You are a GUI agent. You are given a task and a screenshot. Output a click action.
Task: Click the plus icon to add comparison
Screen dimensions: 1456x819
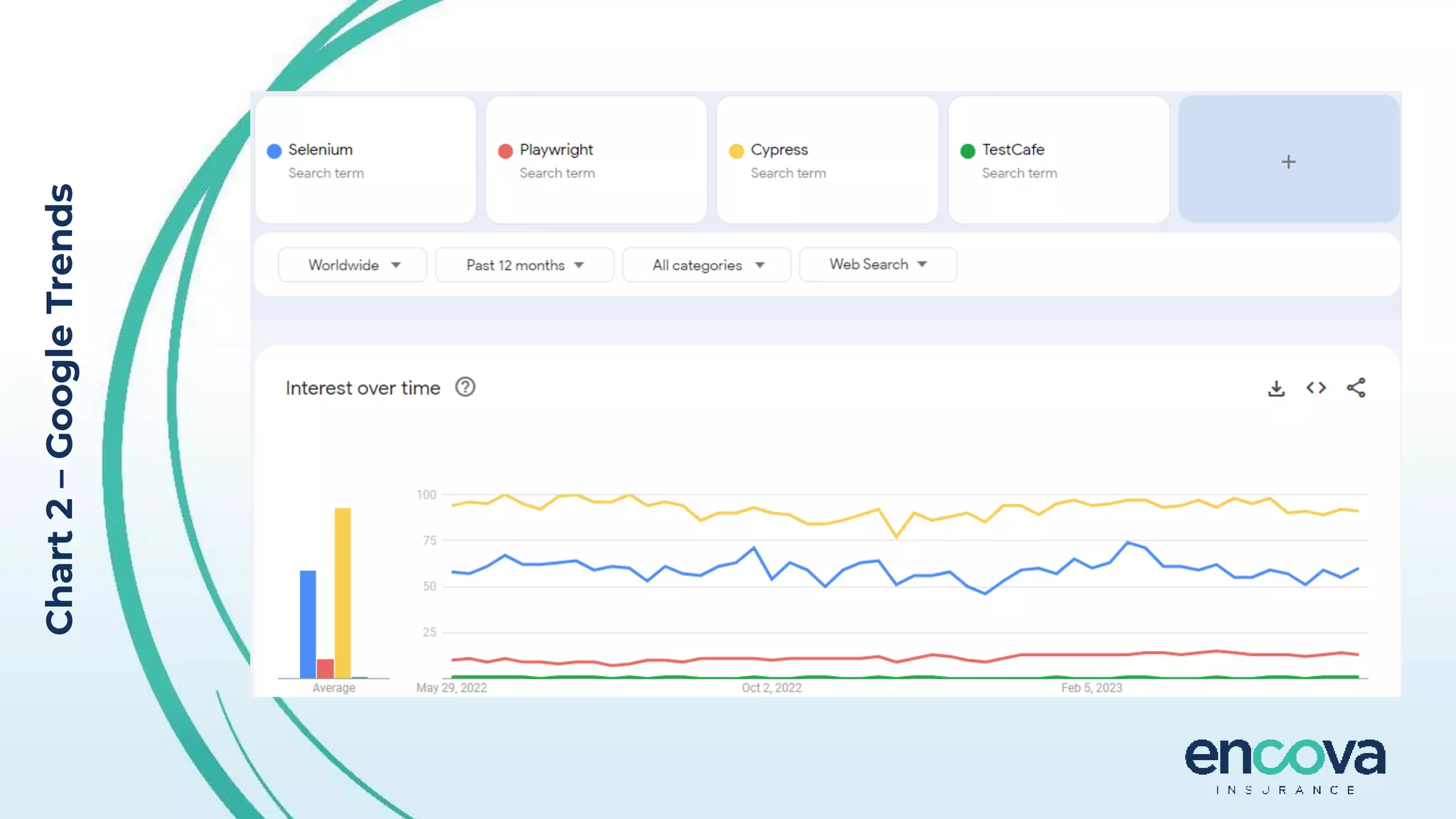(x=1288, y=161)
